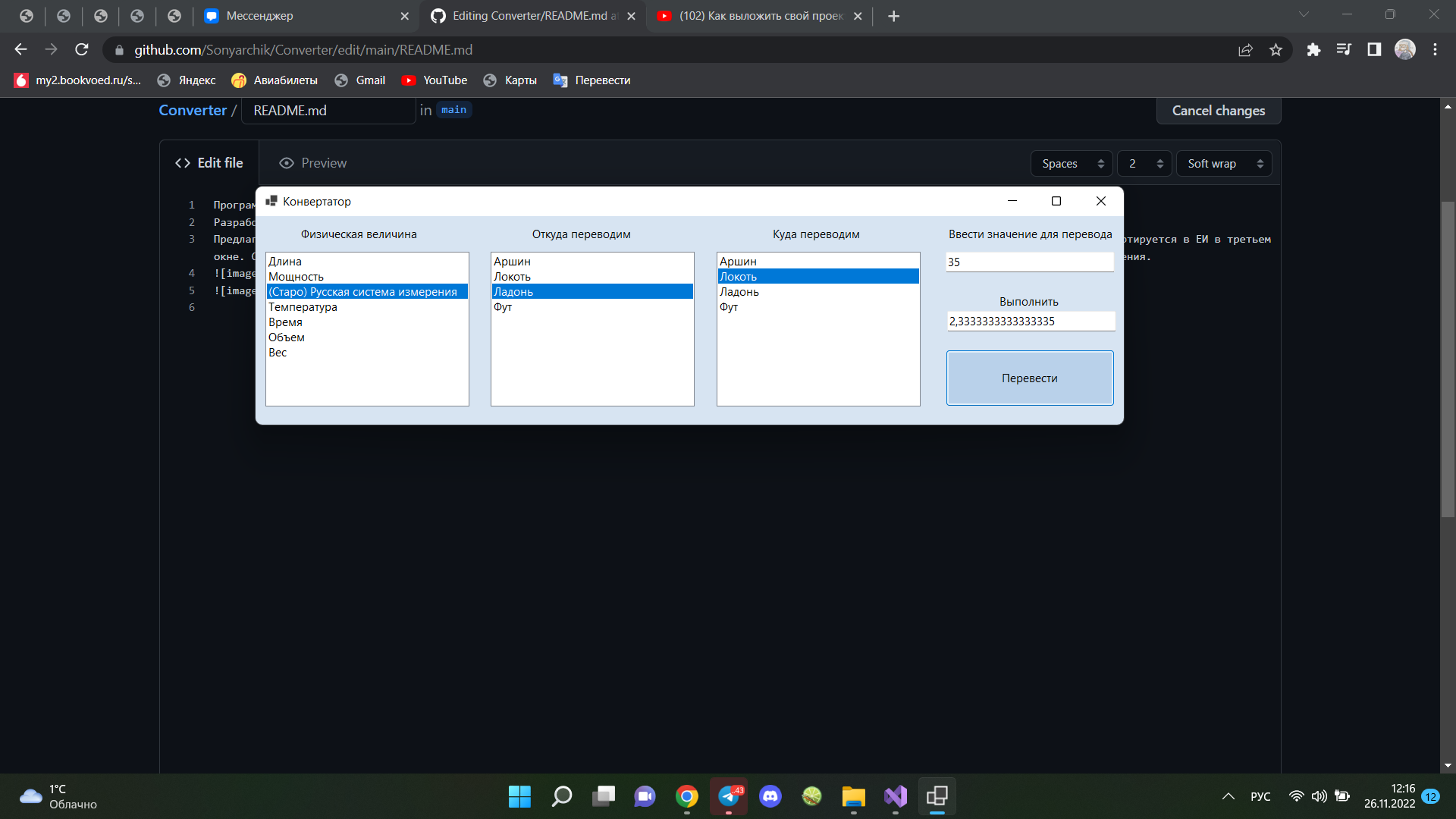Open the Soft wrap dropdown

1223,163
